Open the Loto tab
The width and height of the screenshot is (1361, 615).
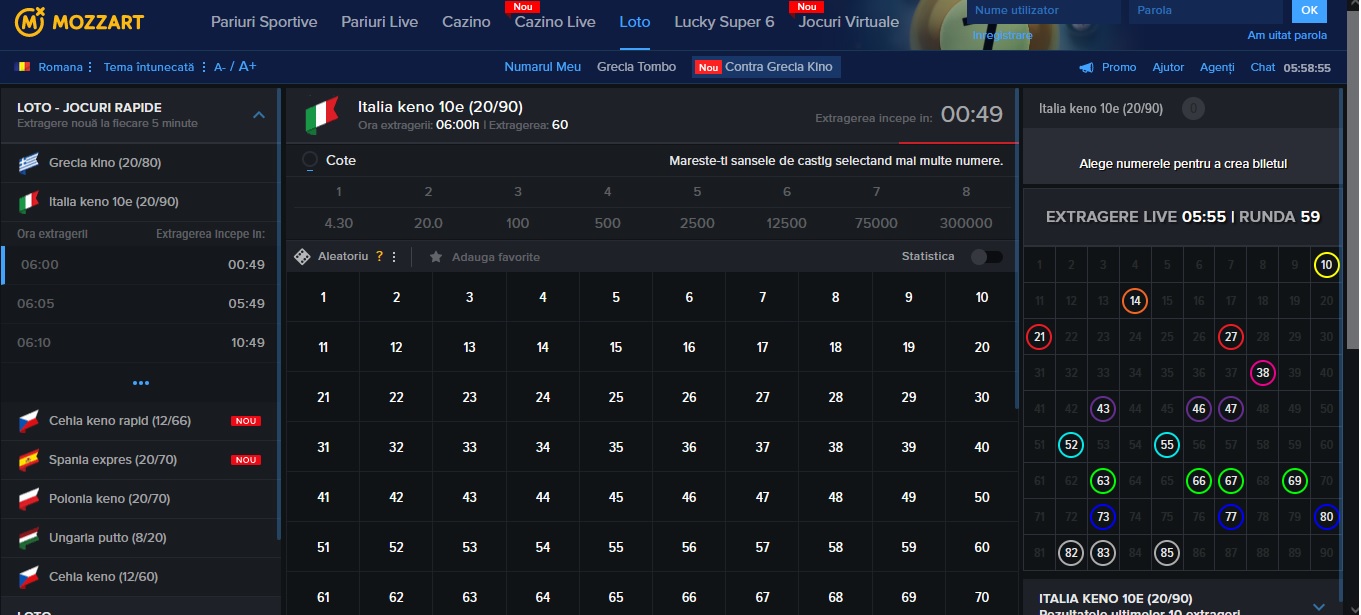click(x=634, y=22)
